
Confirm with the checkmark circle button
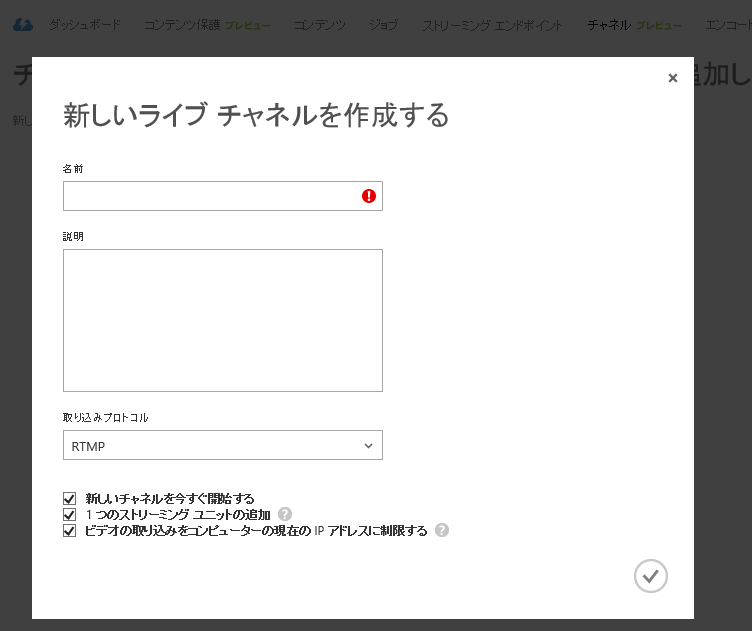click(650, 576)
